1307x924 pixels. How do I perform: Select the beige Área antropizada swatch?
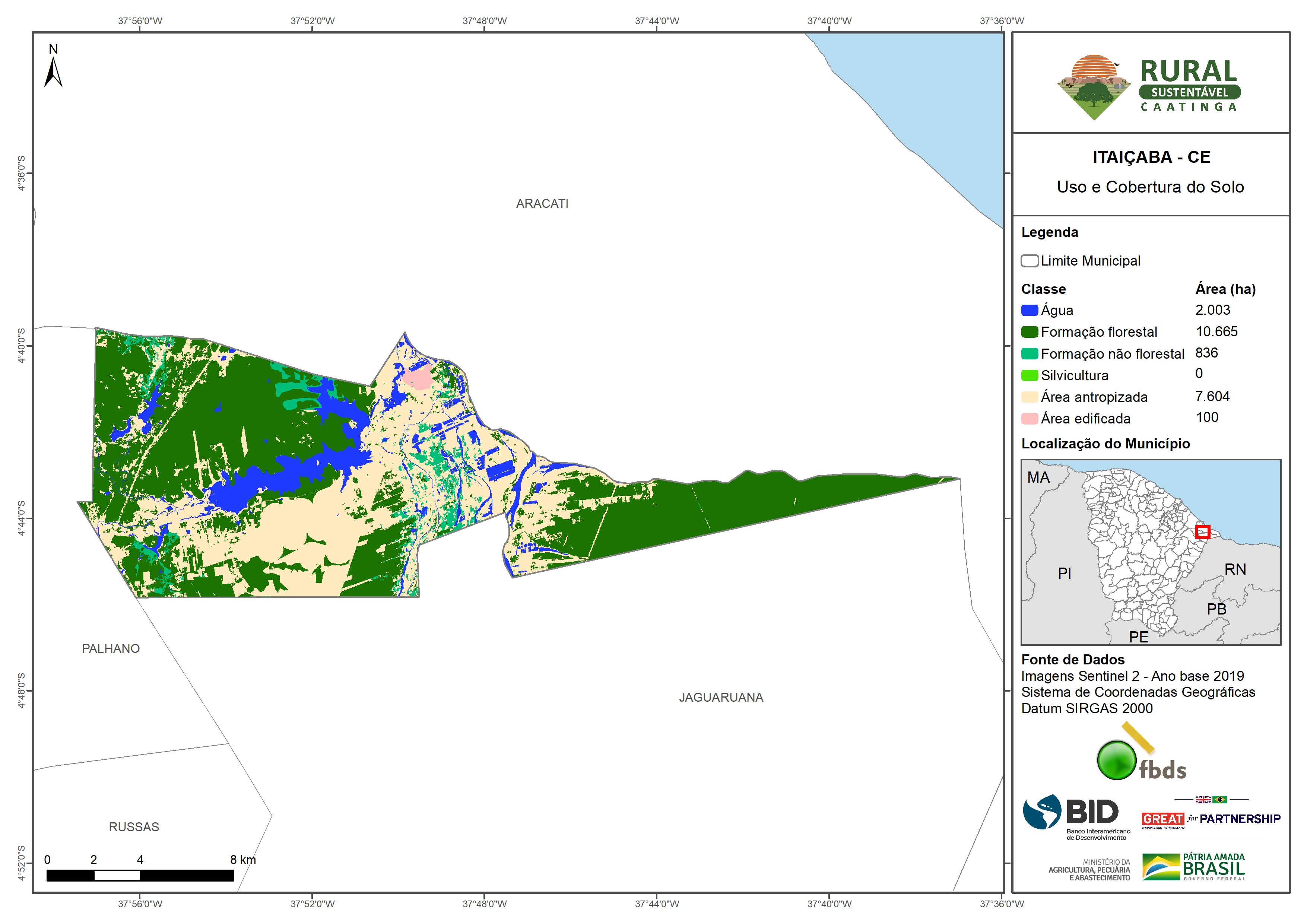click(x=1029, y=397)
